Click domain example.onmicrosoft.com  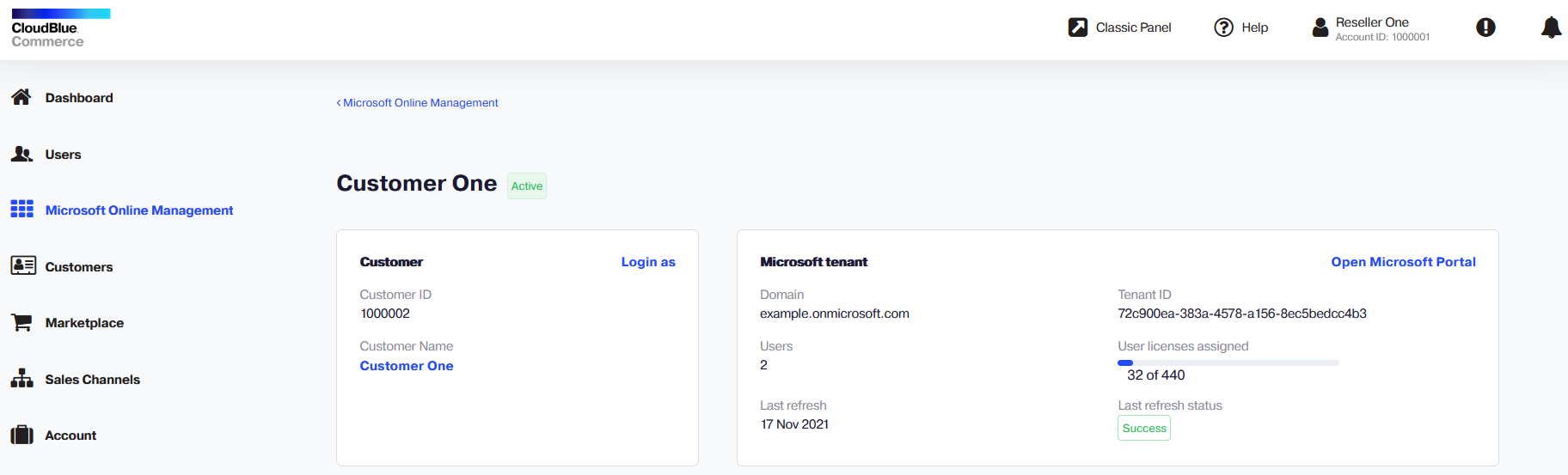point(835,314)
